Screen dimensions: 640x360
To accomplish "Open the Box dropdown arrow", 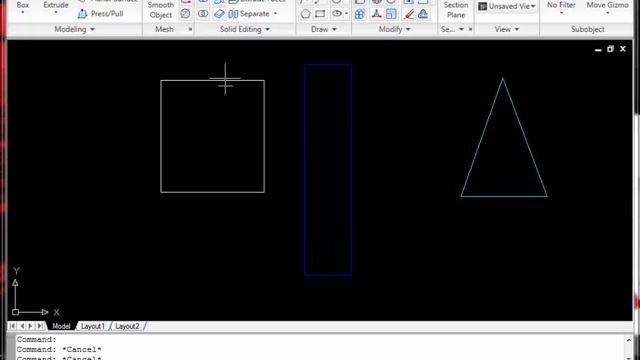I will [x=23, y=13].
